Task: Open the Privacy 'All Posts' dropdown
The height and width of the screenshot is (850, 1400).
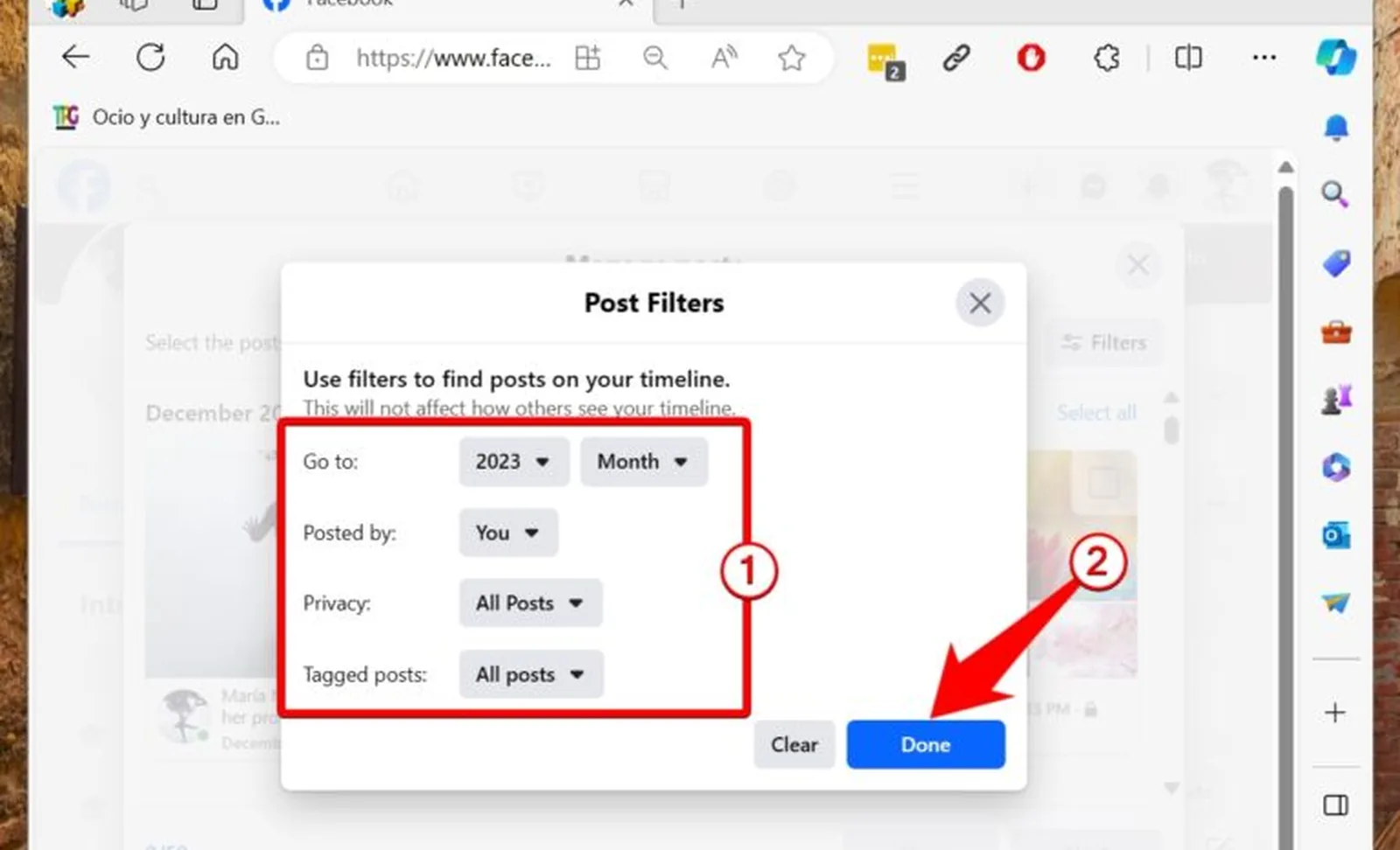Action: tap(530, 603)
